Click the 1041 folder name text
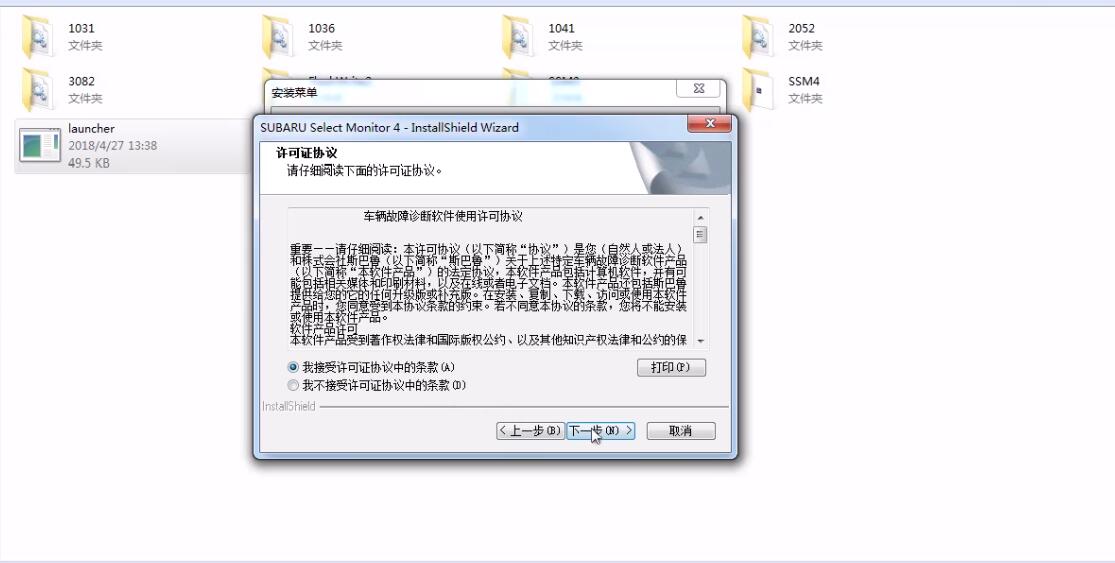This screenshot has width=1115, height=563. [x=561, y=28]
